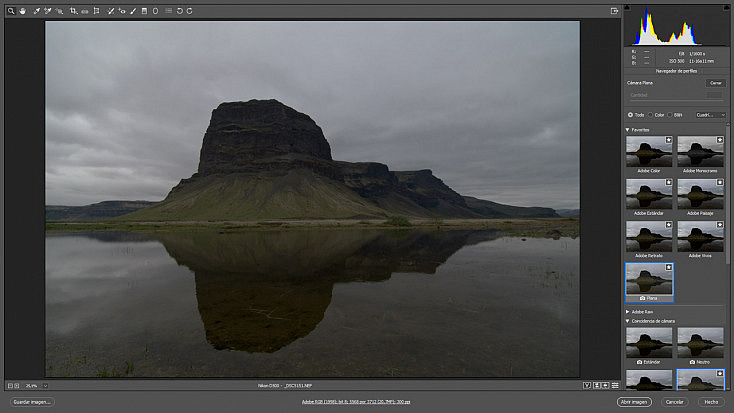
Task: Select the Color radio button
Action: click(651, 115)
